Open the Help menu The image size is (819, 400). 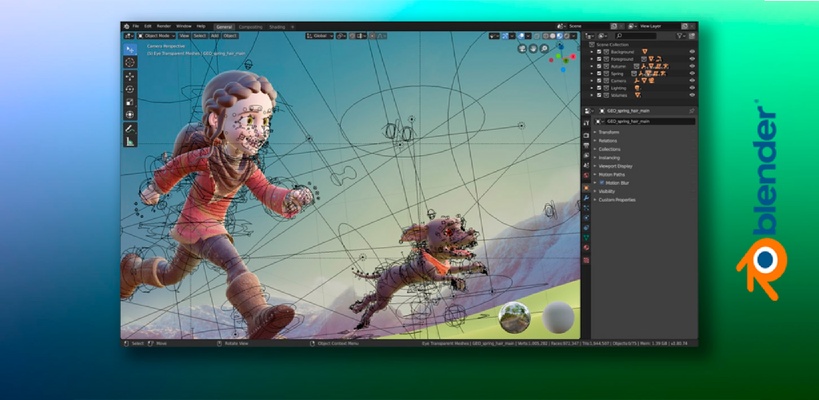(x=201, y=26)
